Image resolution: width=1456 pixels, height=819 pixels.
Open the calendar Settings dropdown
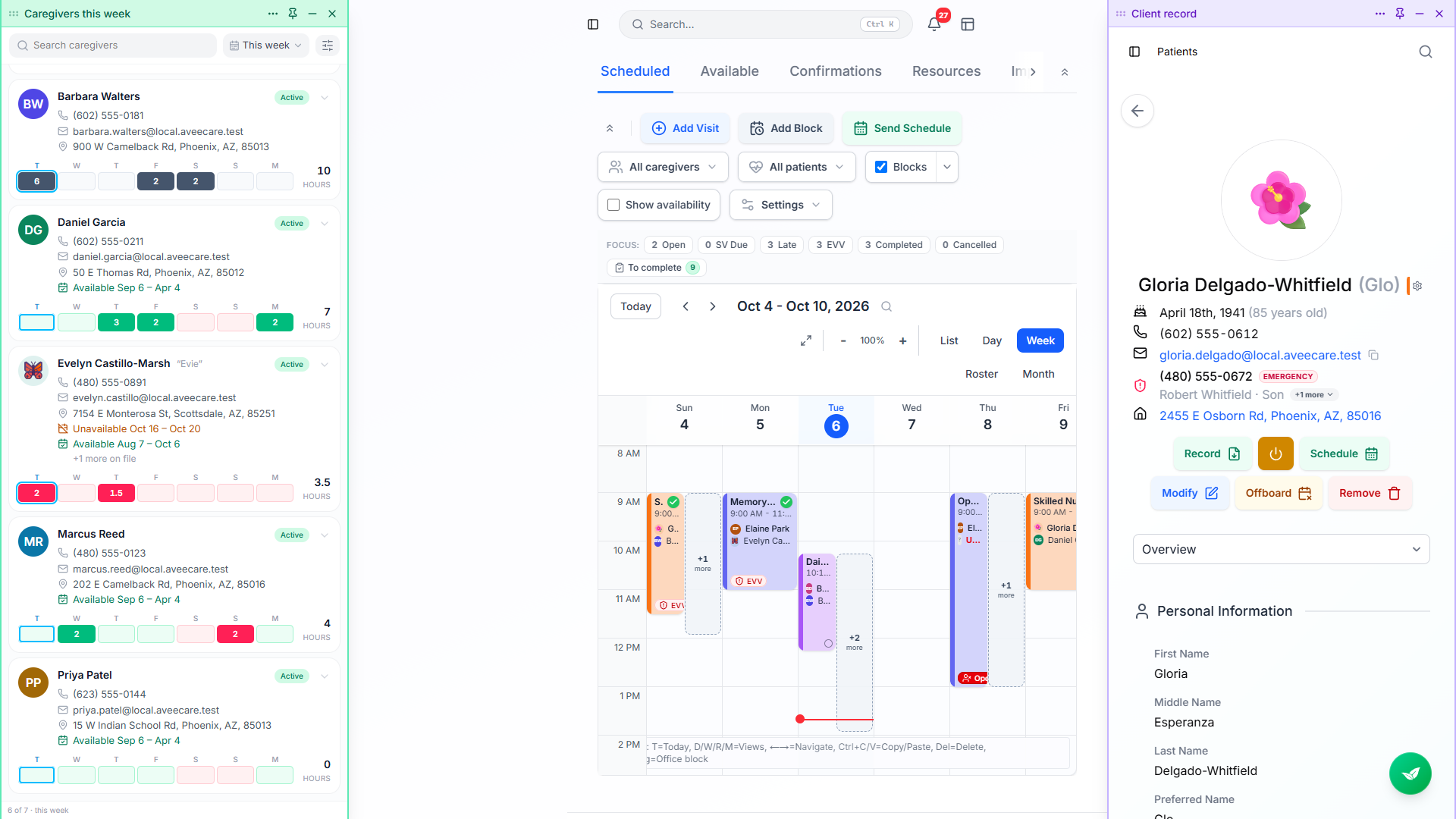click(x=780, y=205)
